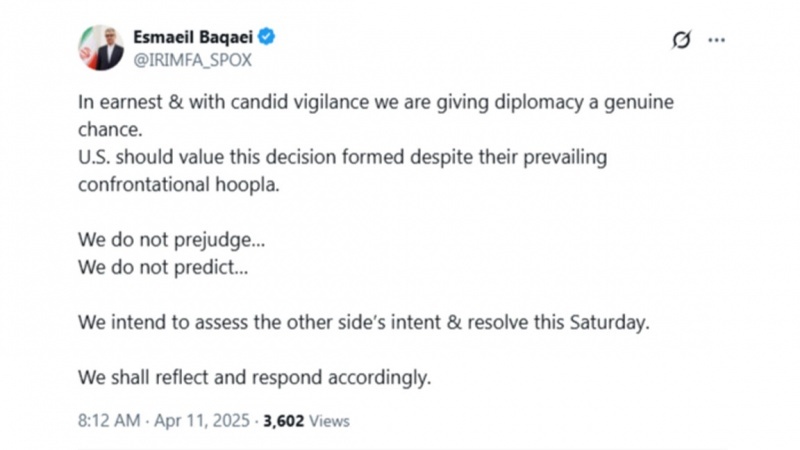Click the word 'chance.' on the second line
Viewport: 800px width, 450px height.
110,130
